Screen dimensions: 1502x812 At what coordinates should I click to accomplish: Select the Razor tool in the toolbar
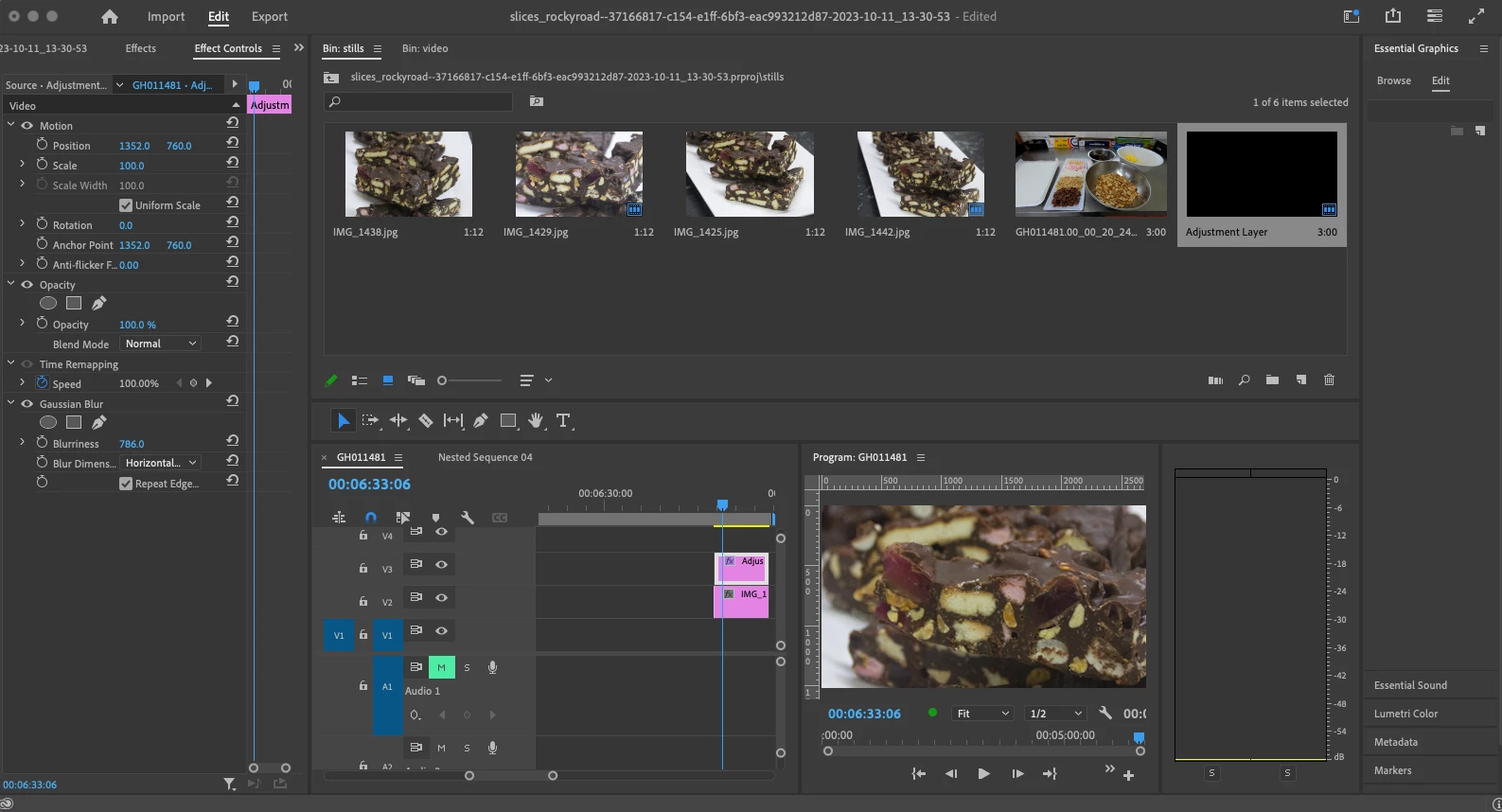click(426, 420)
